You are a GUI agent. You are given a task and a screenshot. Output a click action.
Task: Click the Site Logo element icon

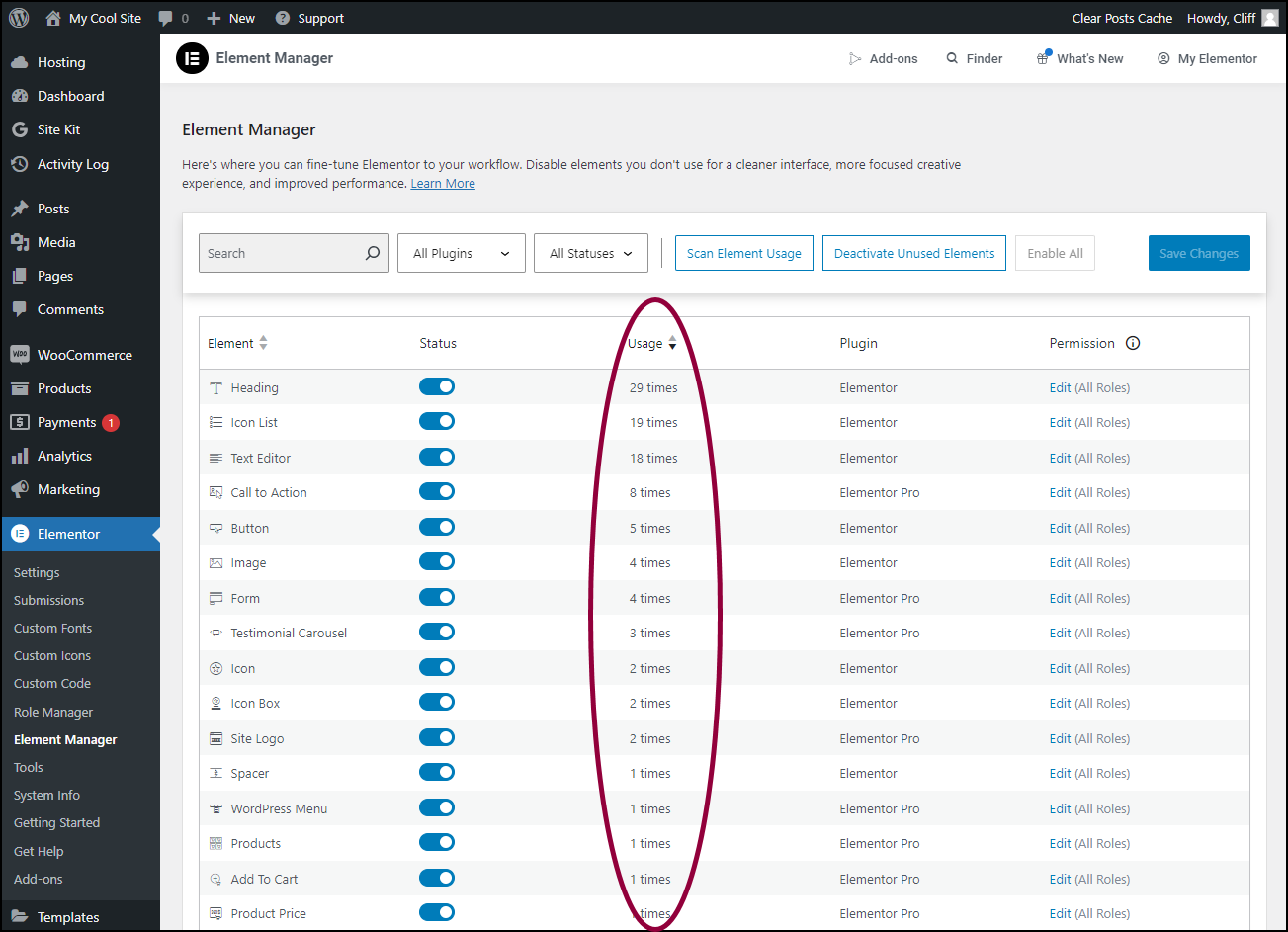[x=215, y=738]
